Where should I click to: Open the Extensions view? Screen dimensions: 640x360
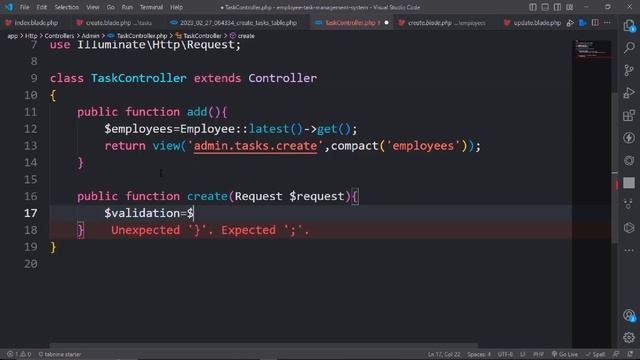tap(629, 116)
